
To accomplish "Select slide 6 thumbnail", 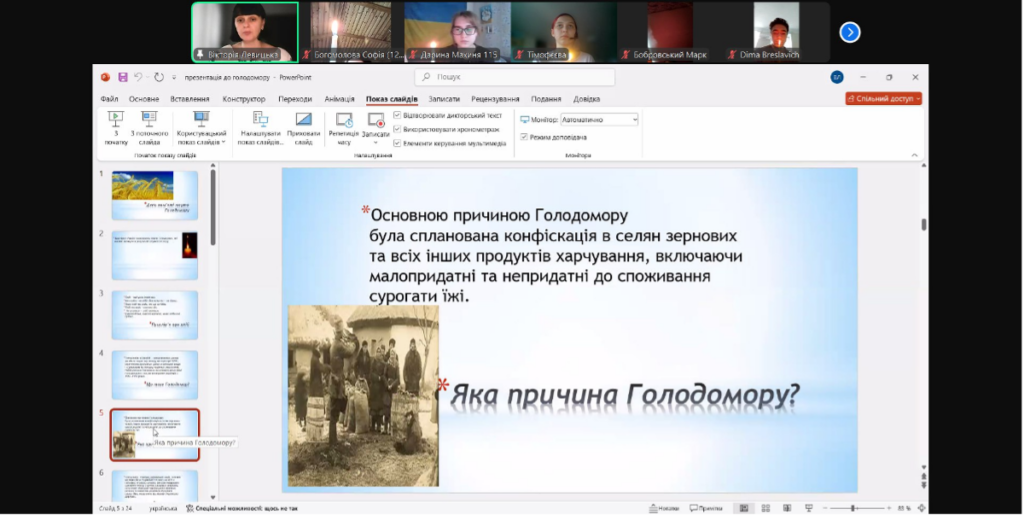I will pyautogui.click(x=155, y=485).
